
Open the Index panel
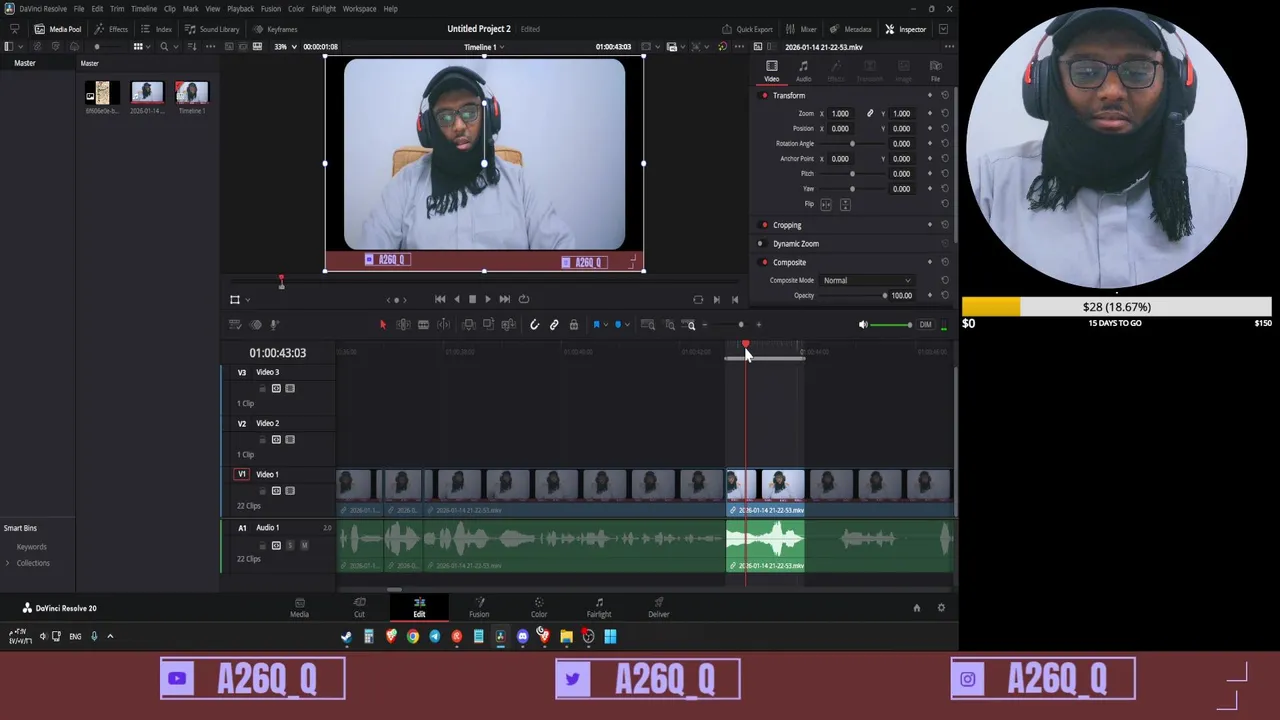(157, 29)
